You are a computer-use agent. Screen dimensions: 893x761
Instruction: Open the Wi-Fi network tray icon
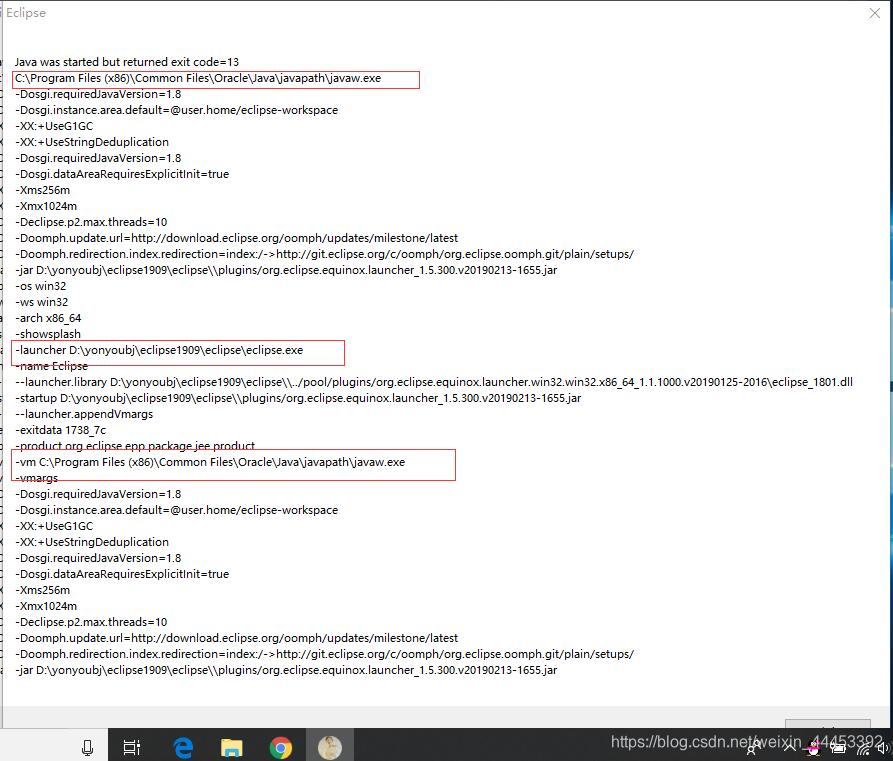864,748
